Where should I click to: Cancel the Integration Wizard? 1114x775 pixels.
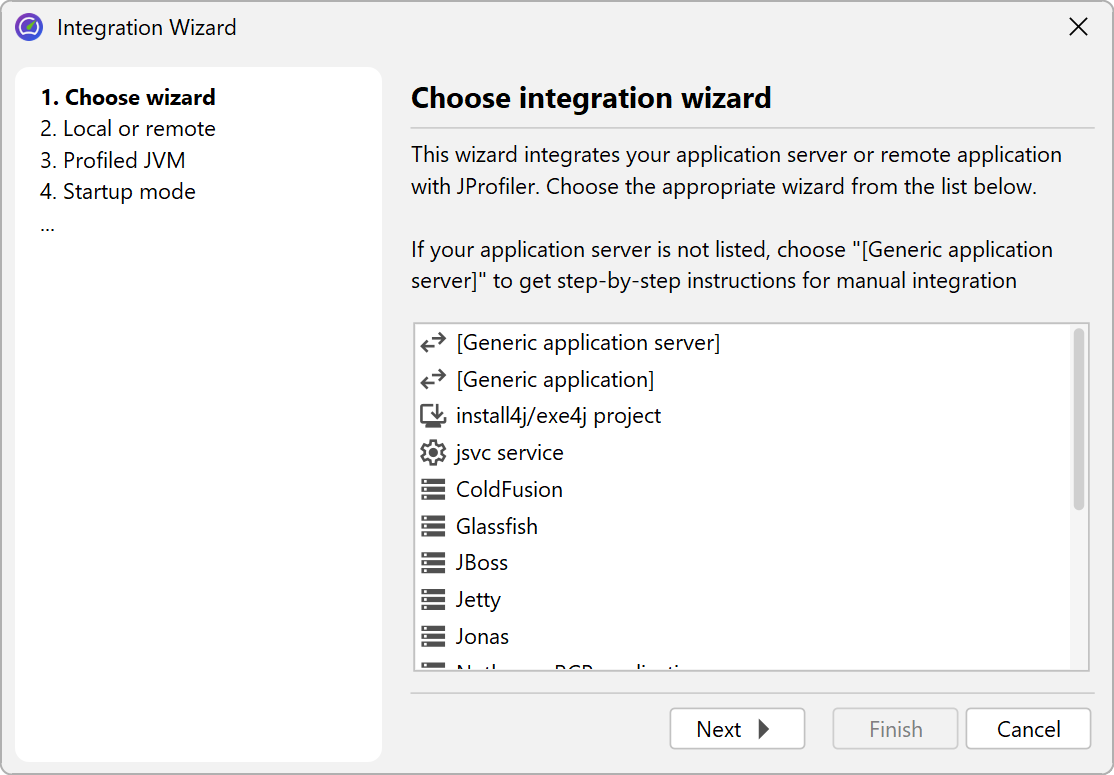click(x=1028, y=729)
